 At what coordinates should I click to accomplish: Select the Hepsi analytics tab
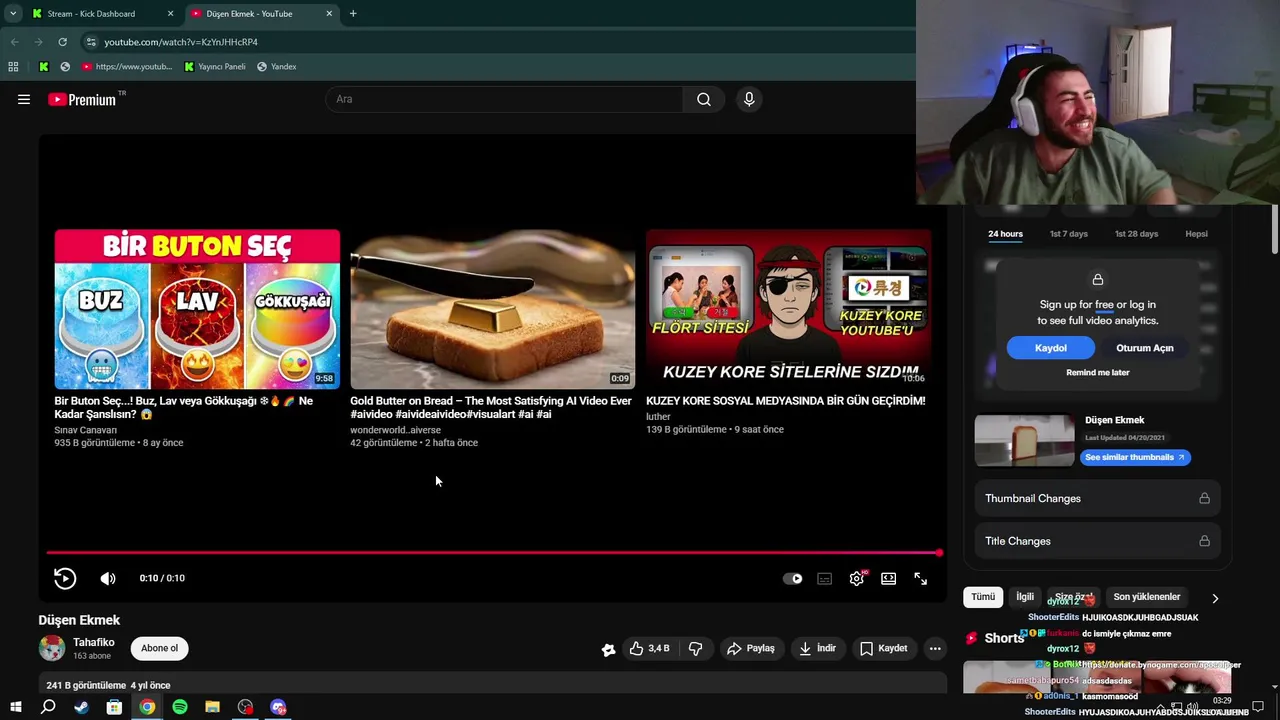coord(1196,234)
